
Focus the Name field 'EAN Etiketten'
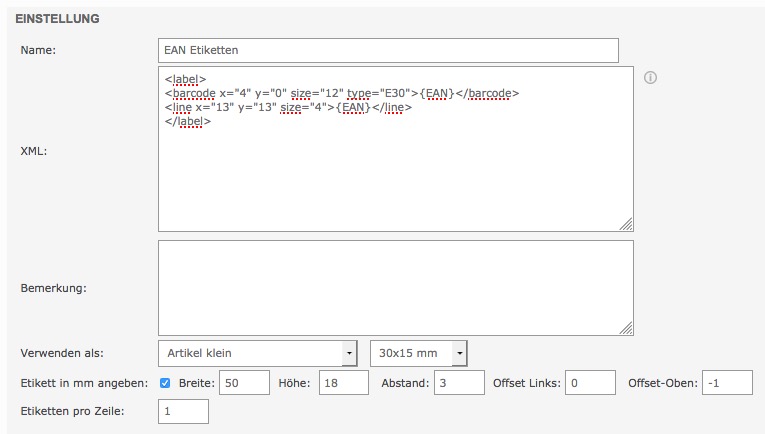388,50
